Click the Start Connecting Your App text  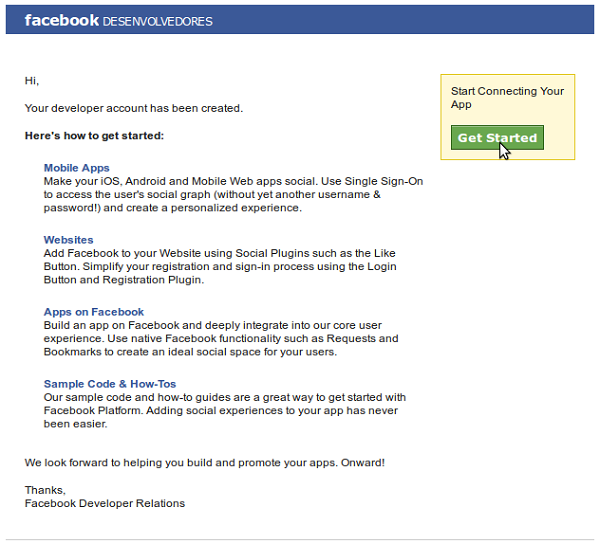pos(507,97)
